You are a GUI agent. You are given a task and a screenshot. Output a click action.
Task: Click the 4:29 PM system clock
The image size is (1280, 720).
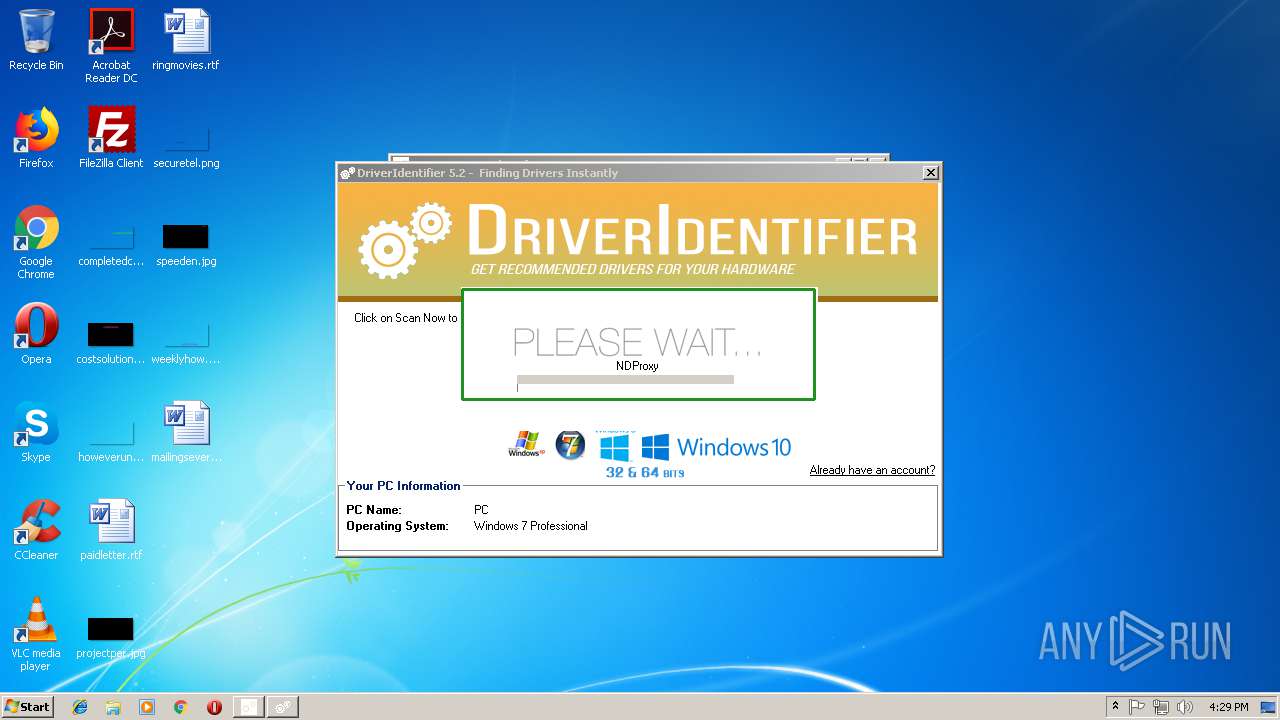click(1228, 707)
